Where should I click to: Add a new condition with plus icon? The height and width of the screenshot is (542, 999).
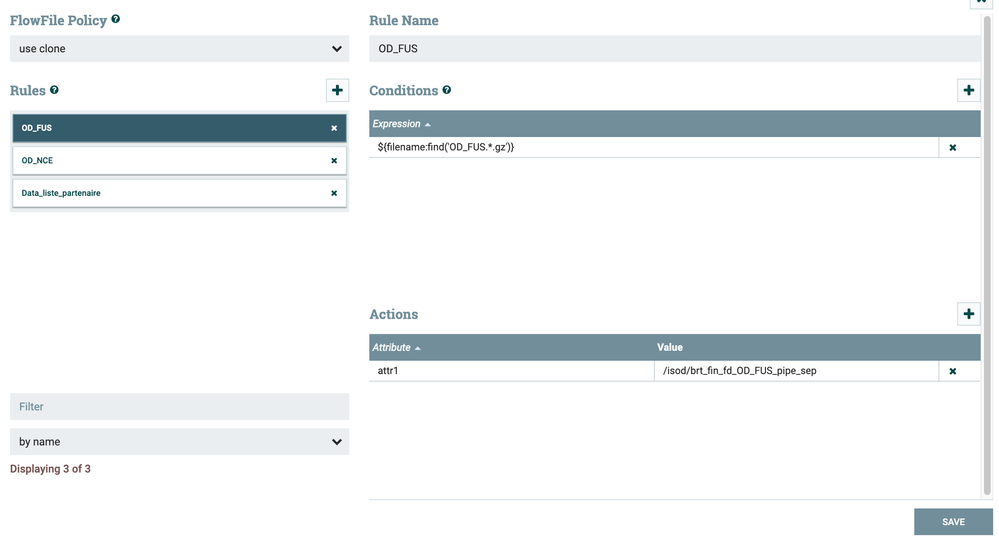pos(968,90)
